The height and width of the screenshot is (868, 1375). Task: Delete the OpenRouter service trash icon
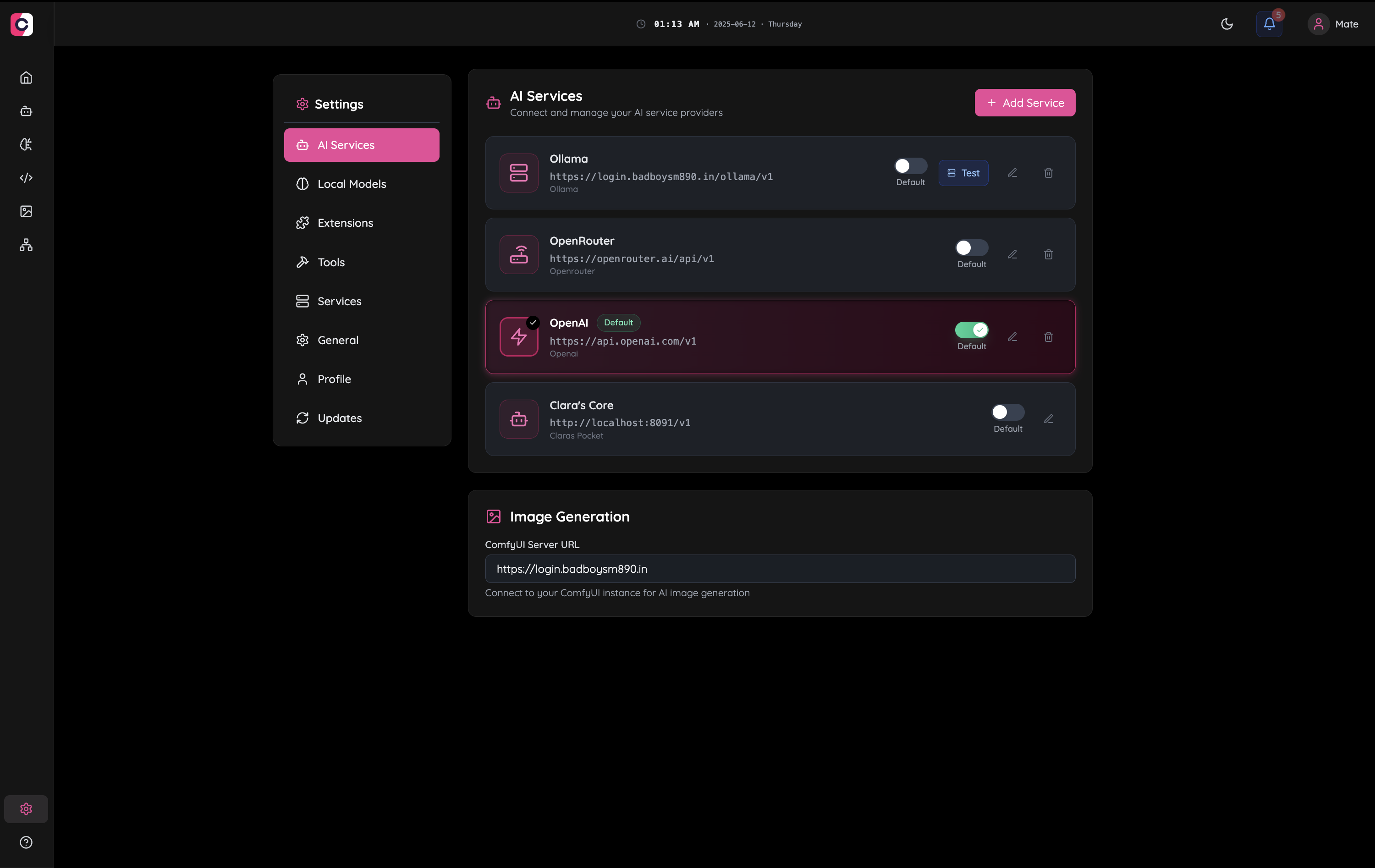coord(1048,255)
